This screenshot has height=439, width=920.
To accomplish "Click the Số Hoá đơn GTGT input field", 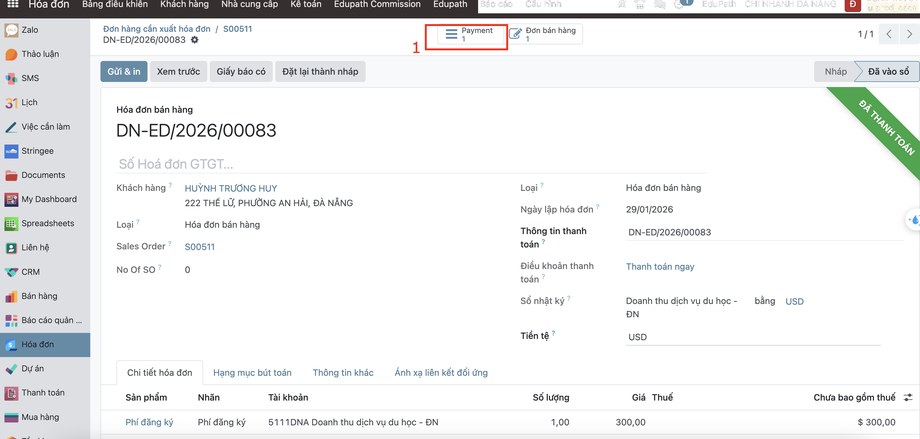I will (x=411, y=164).
